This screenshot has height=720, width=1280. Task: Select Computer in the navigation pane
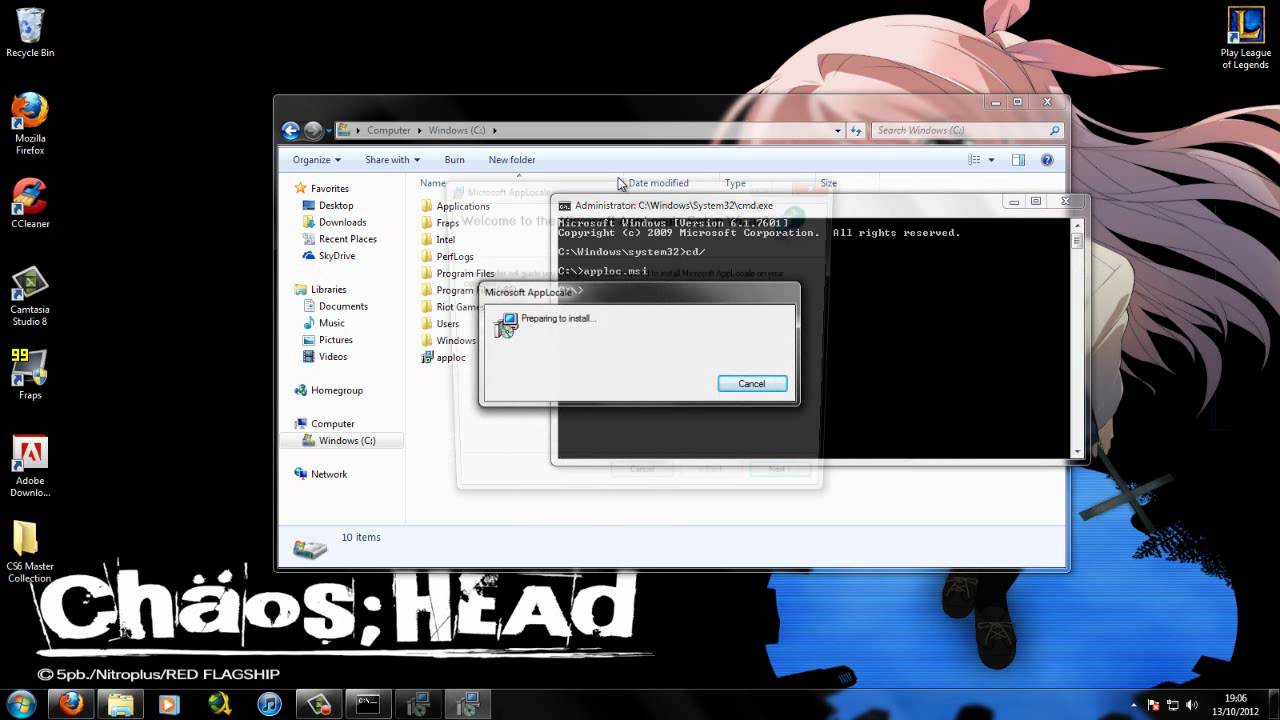click(x=332, y=424)
